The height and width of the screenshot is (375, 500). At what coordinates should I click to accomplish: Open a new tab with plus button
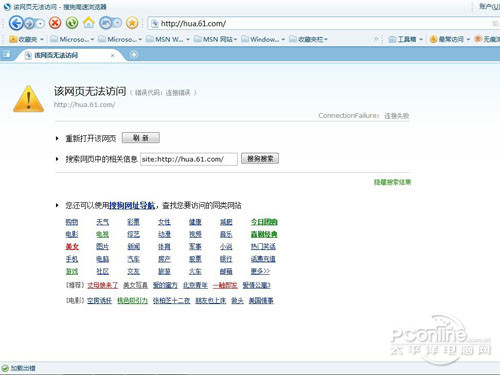click(x=134, y=55)
